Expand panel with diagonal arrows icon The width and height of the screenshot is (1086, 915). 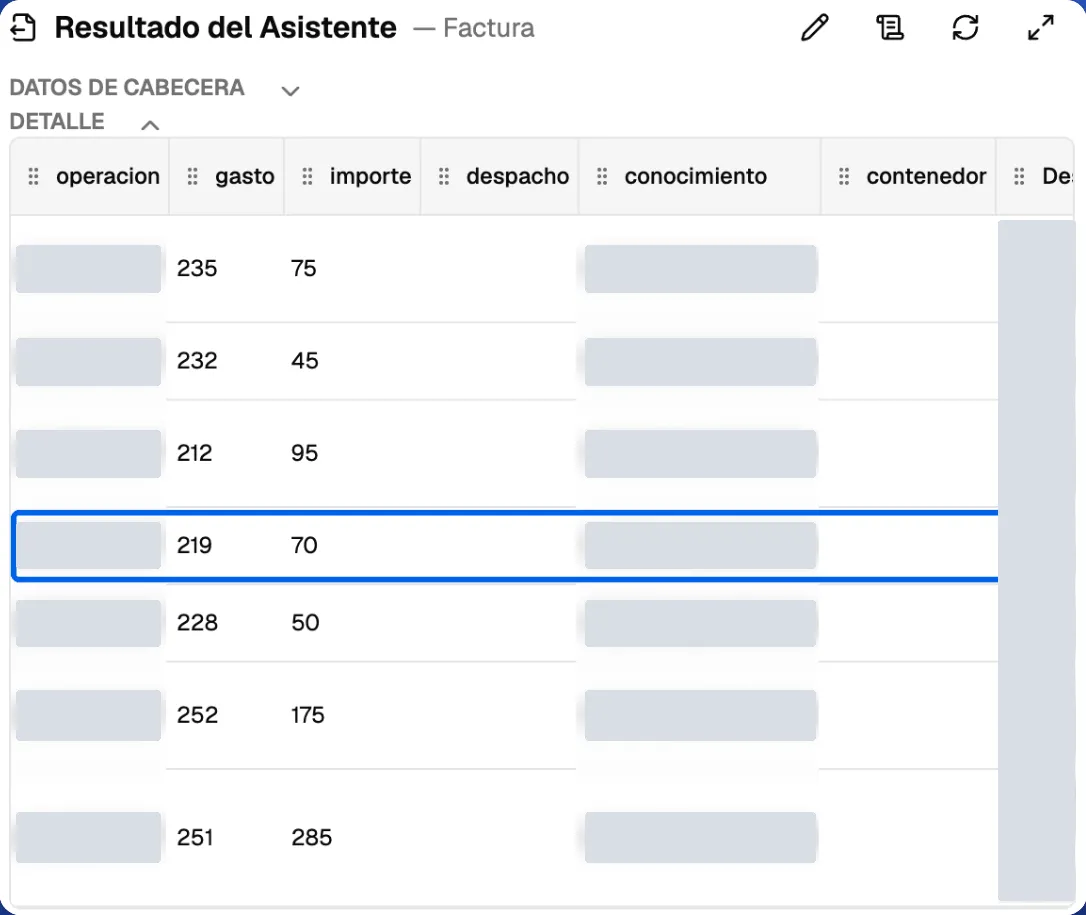1040,28
